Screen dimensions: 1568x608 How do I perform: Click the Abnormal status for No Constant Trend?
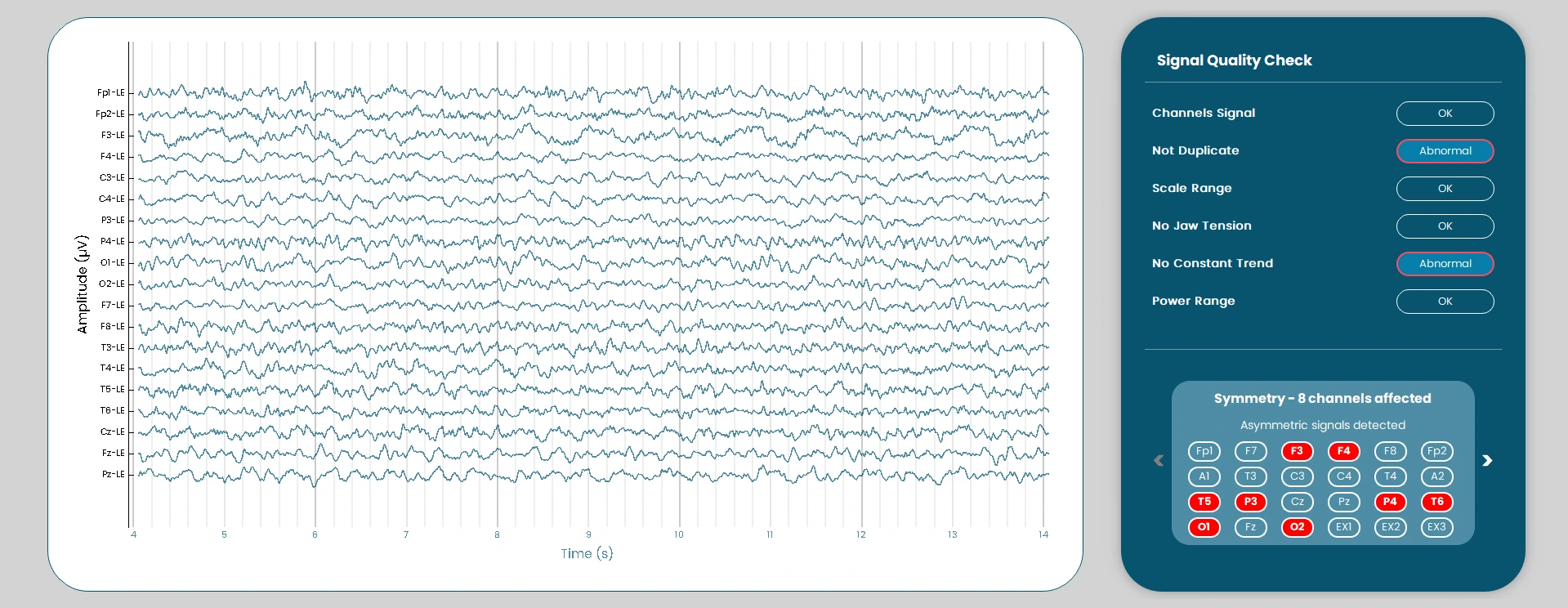(1445, 264)
